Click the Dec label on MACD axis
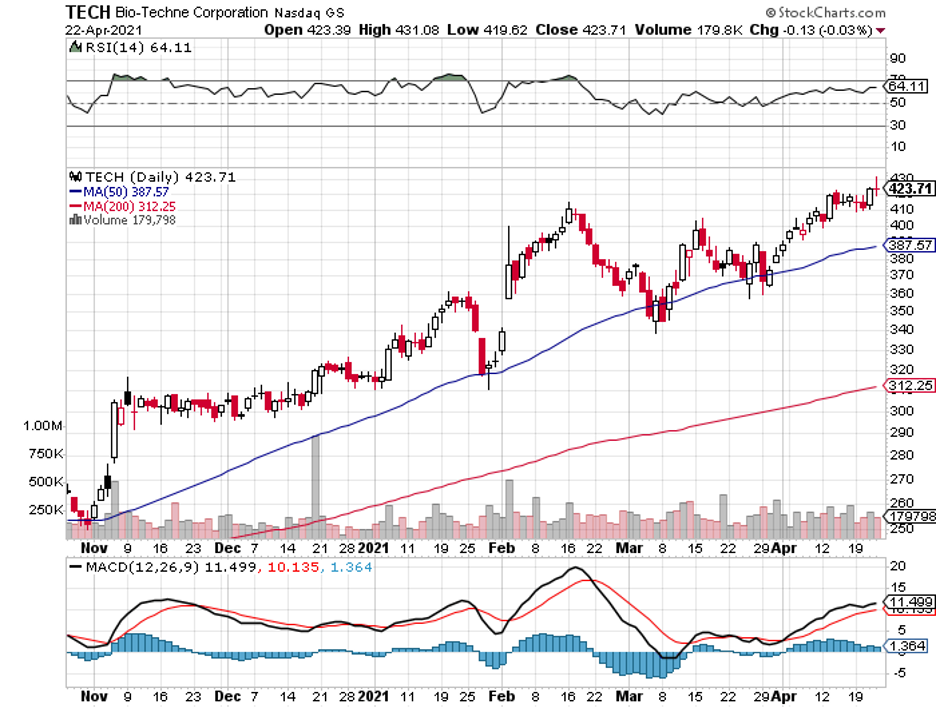Screen dimensions: 936x708 (x=227, y=696)
